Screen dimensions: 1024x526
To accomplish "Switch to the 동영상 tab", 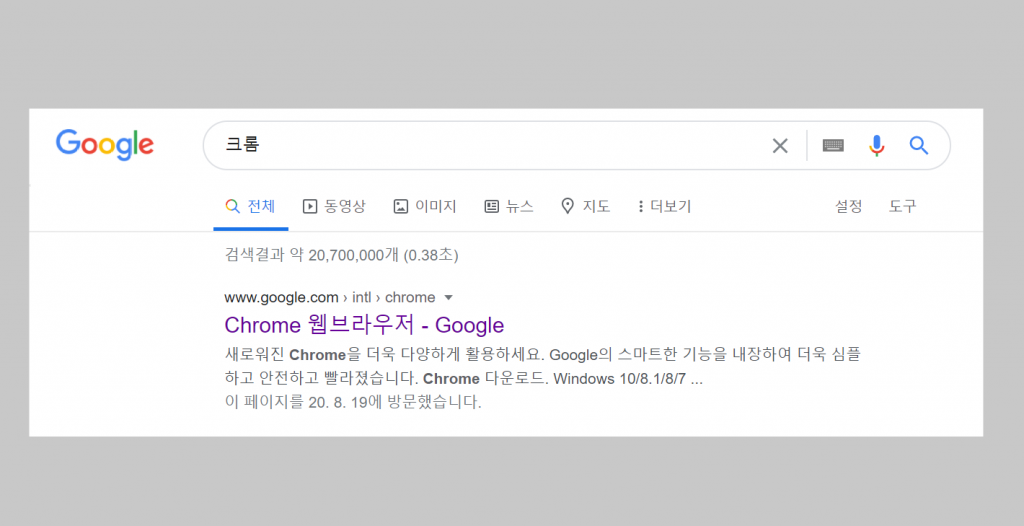I will point(334,206).
